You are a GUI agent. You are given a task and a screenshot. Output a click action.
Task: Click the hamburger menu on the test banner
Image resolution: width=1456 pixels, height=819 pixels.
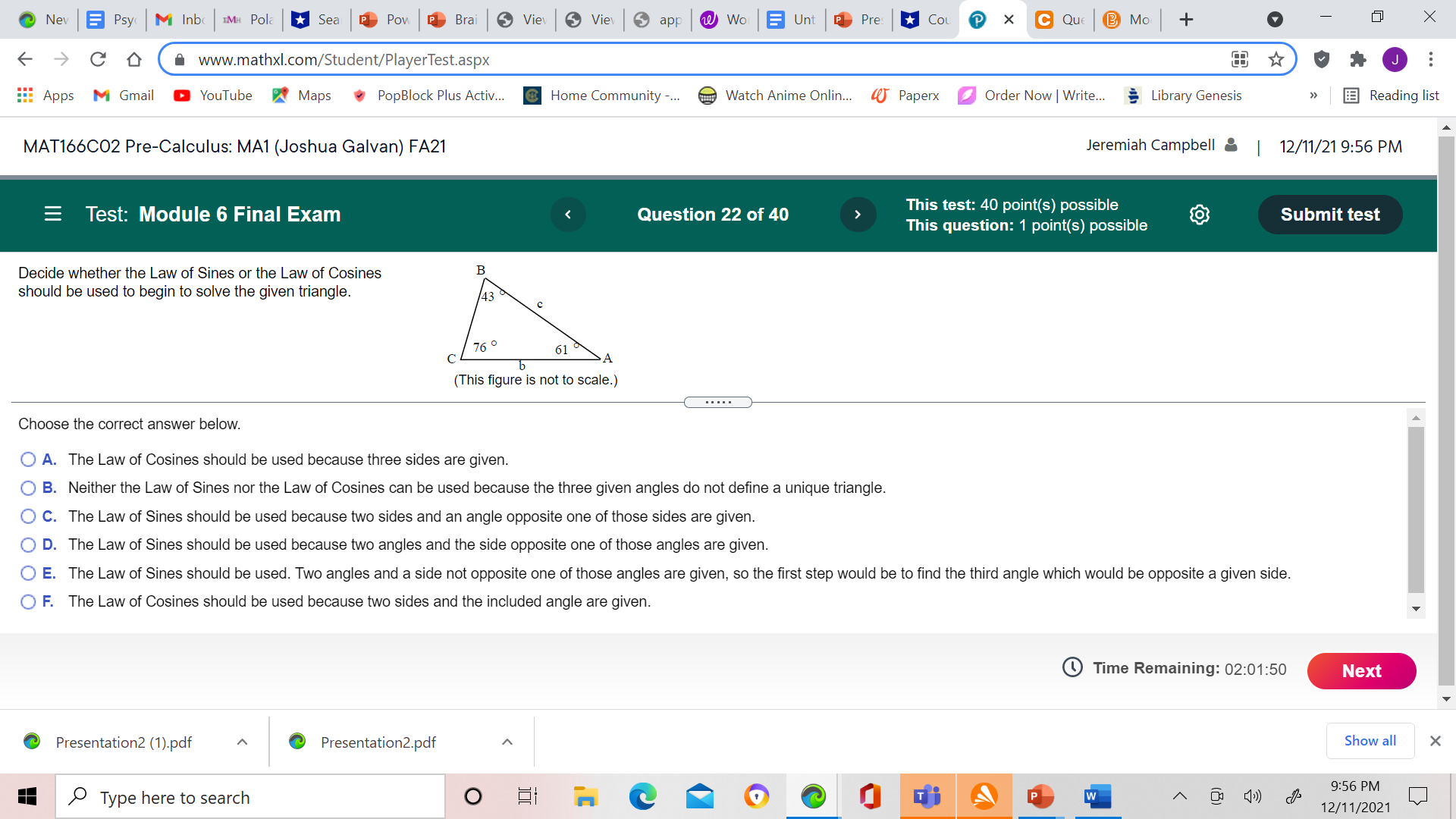coord(52,215)
